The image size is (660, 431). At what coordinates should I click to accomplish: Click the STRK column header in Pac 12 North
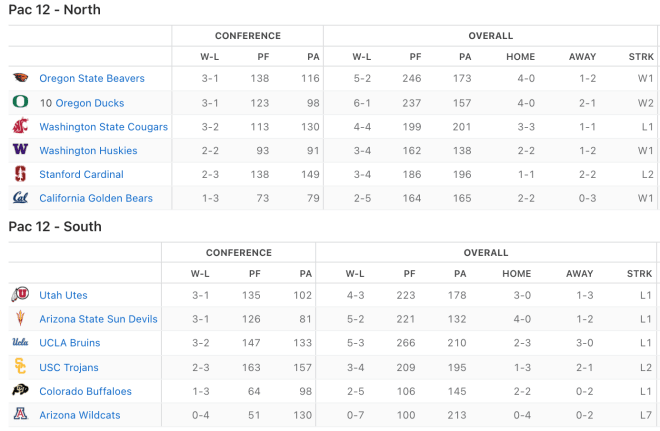pos(641,57)
